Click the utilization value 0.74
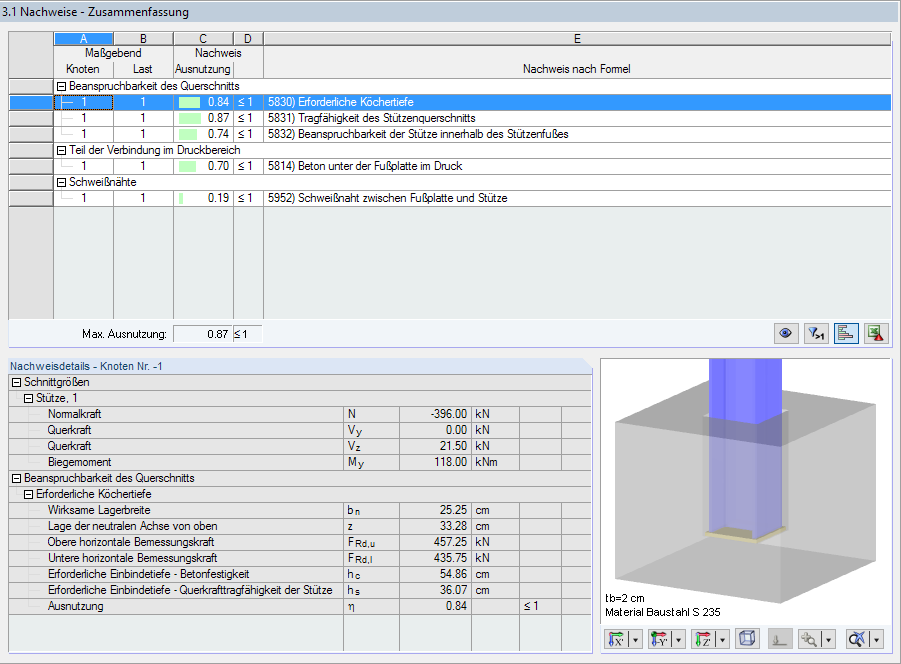The width and height of the screenshot is (901, 664). pos(218,134)
